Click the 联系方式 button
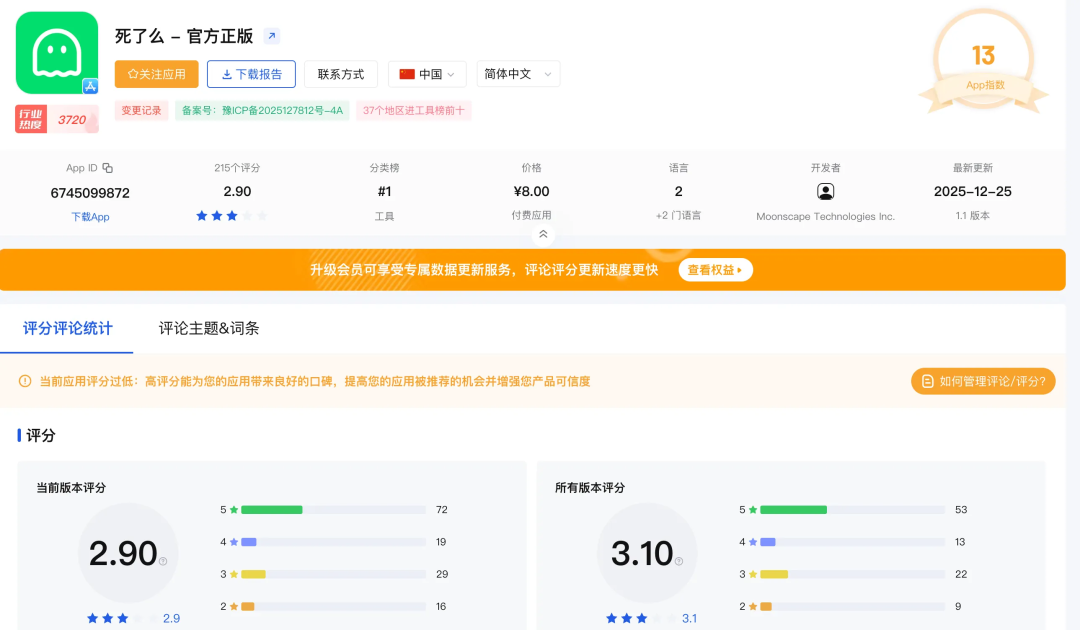This screenshot has width=1080, height=630. tap(341, 74)
